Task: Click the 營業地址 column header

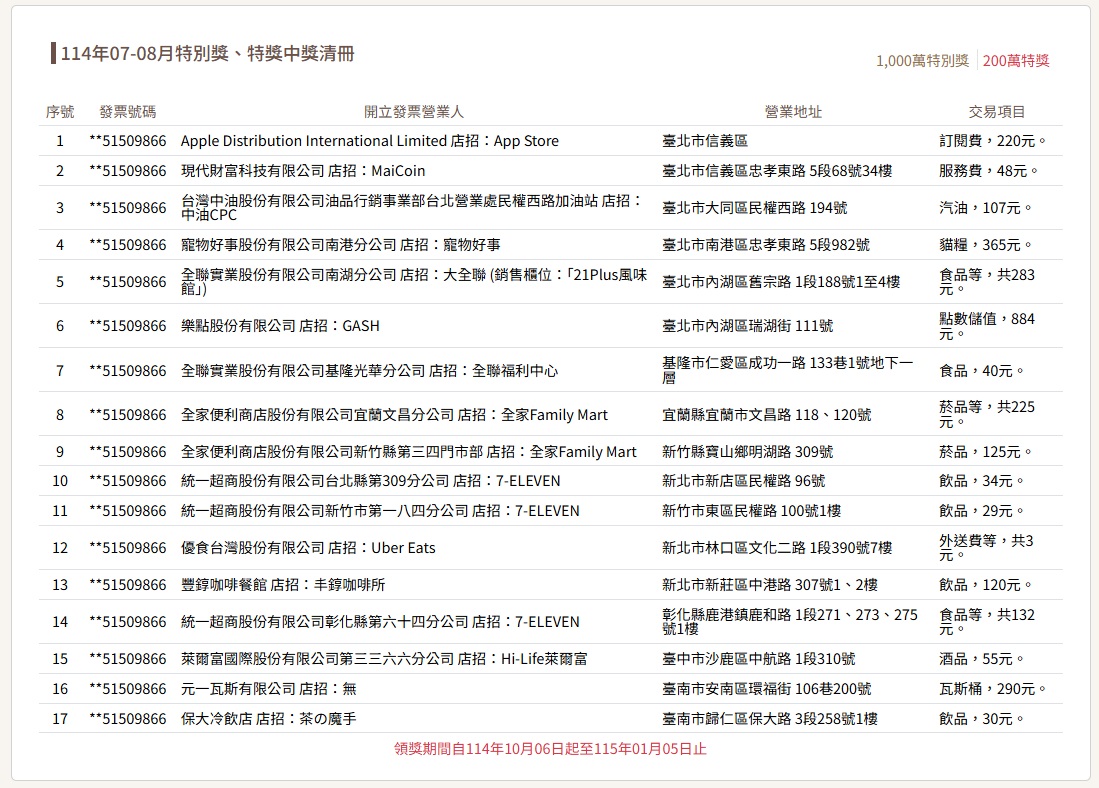Action: point(793,112)
